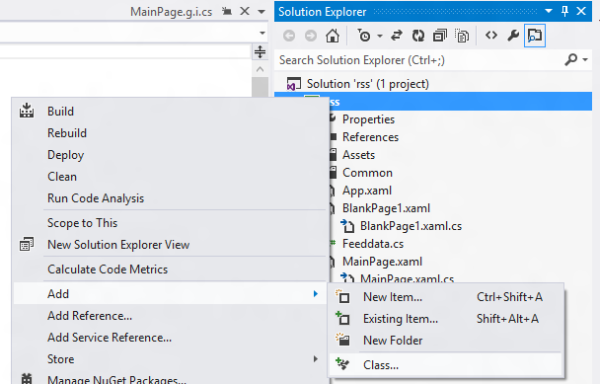Open the Pending Changes Filter clock icon
Image resolution: width=600 pixels, height=384 pixels.
364,36
